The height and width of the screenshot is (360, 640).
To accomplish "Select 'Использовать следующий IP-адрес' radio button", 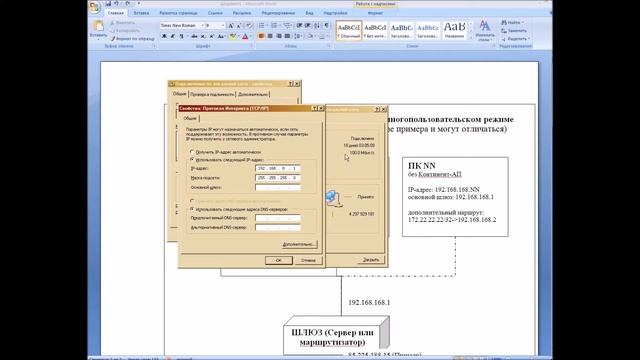I will [x=192, y=160].
